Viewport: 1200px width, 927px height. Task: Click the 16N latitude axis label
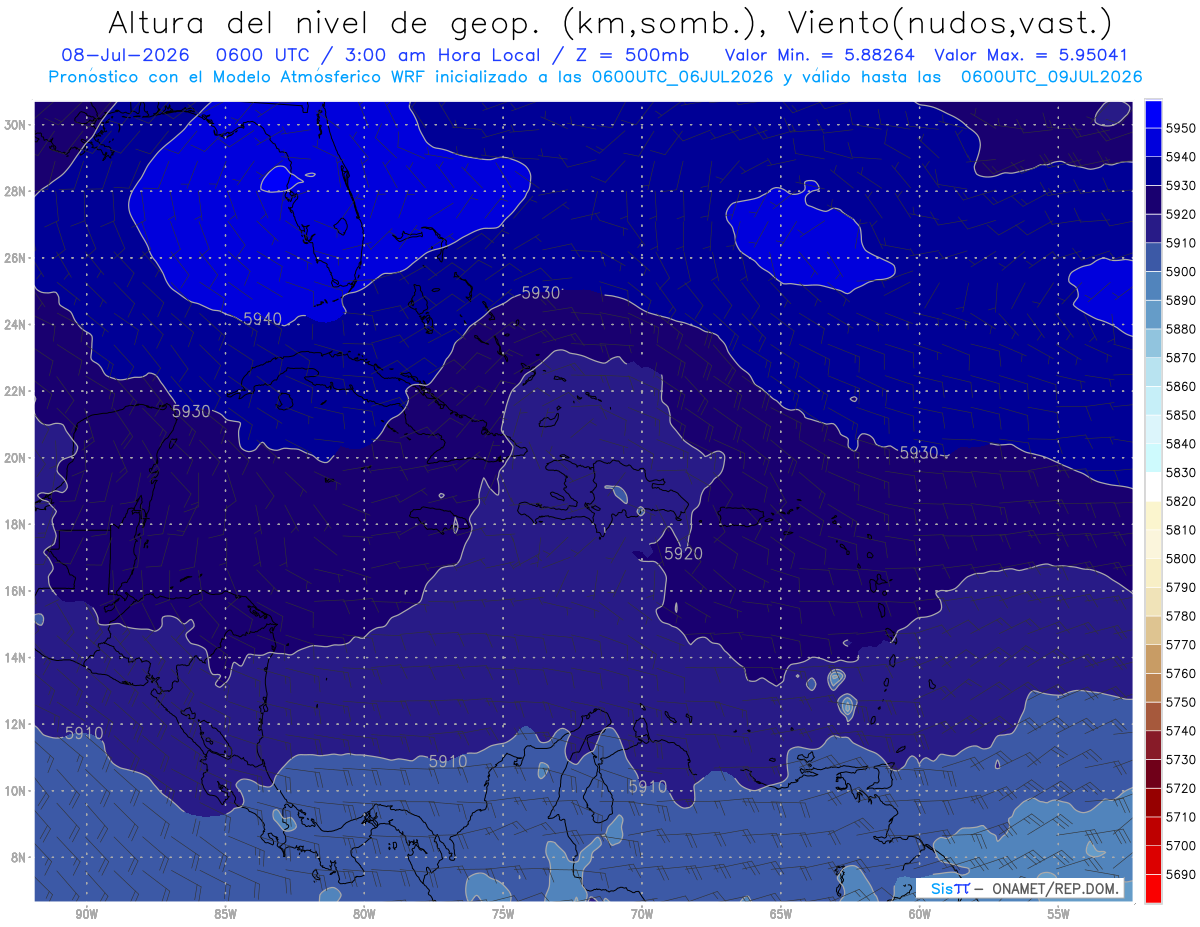click(x=15, y=591)
